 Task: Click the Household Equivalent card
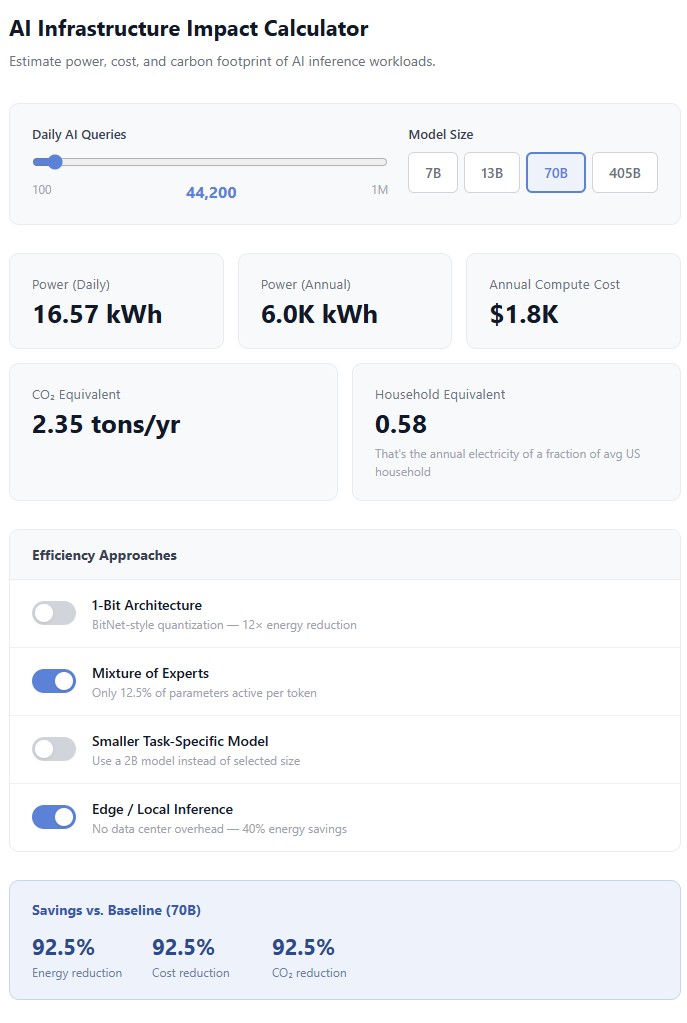pos(516,430)
